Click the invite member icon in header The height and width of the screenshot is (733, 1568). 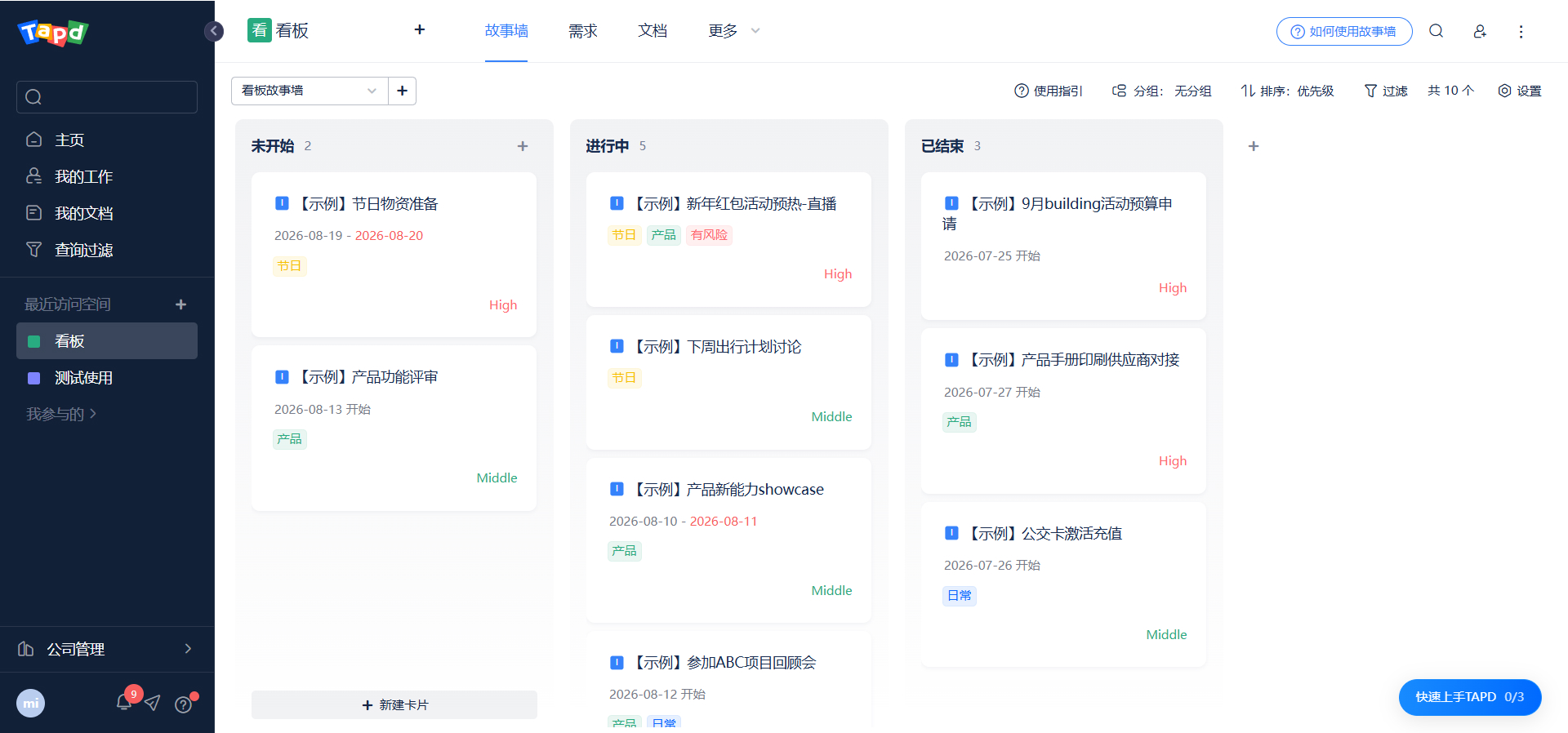click(x=1479, y=31)
